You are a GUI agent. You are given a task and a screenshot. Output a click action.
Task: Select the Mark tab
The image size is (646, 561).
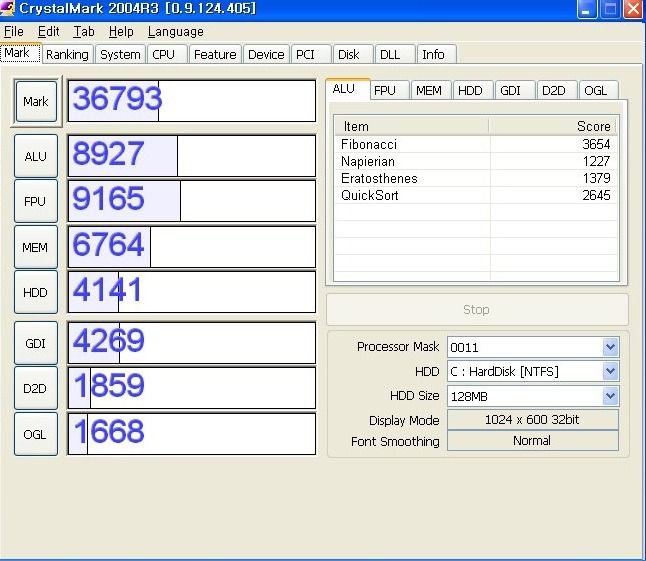(x=20, y=53)
